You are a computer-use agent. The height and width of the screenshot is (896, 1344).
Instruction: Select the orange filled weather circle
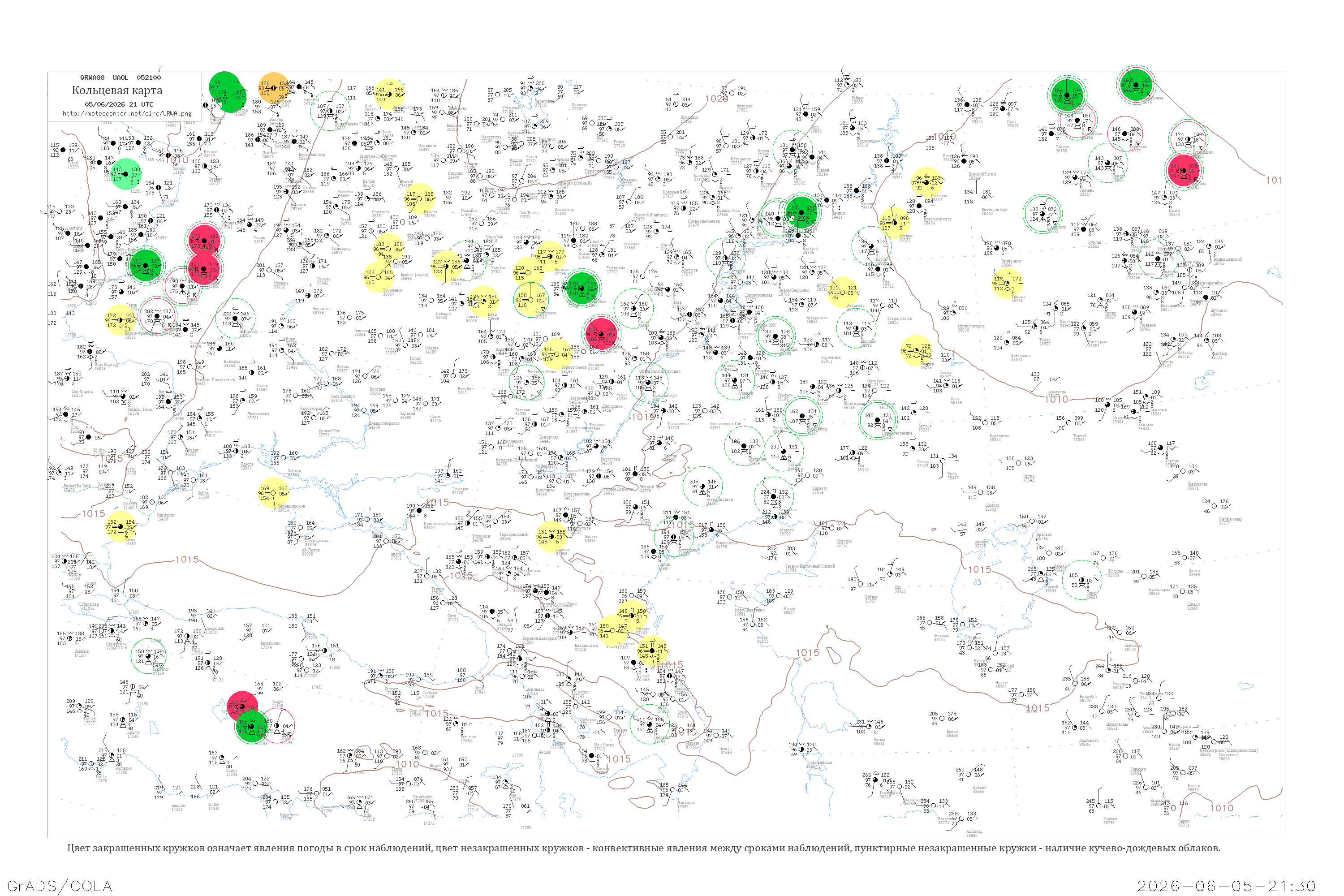(x=274, y=87)
